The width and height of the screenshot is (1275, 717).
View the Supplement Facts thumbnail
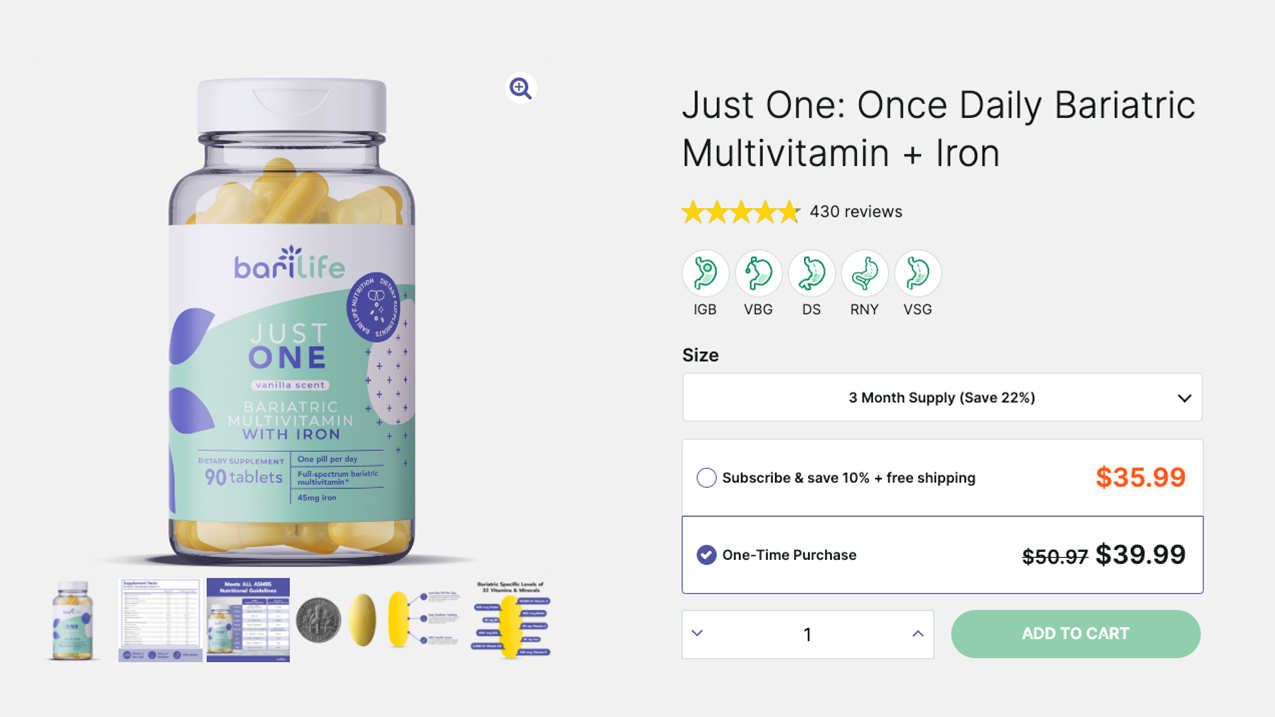160,620
